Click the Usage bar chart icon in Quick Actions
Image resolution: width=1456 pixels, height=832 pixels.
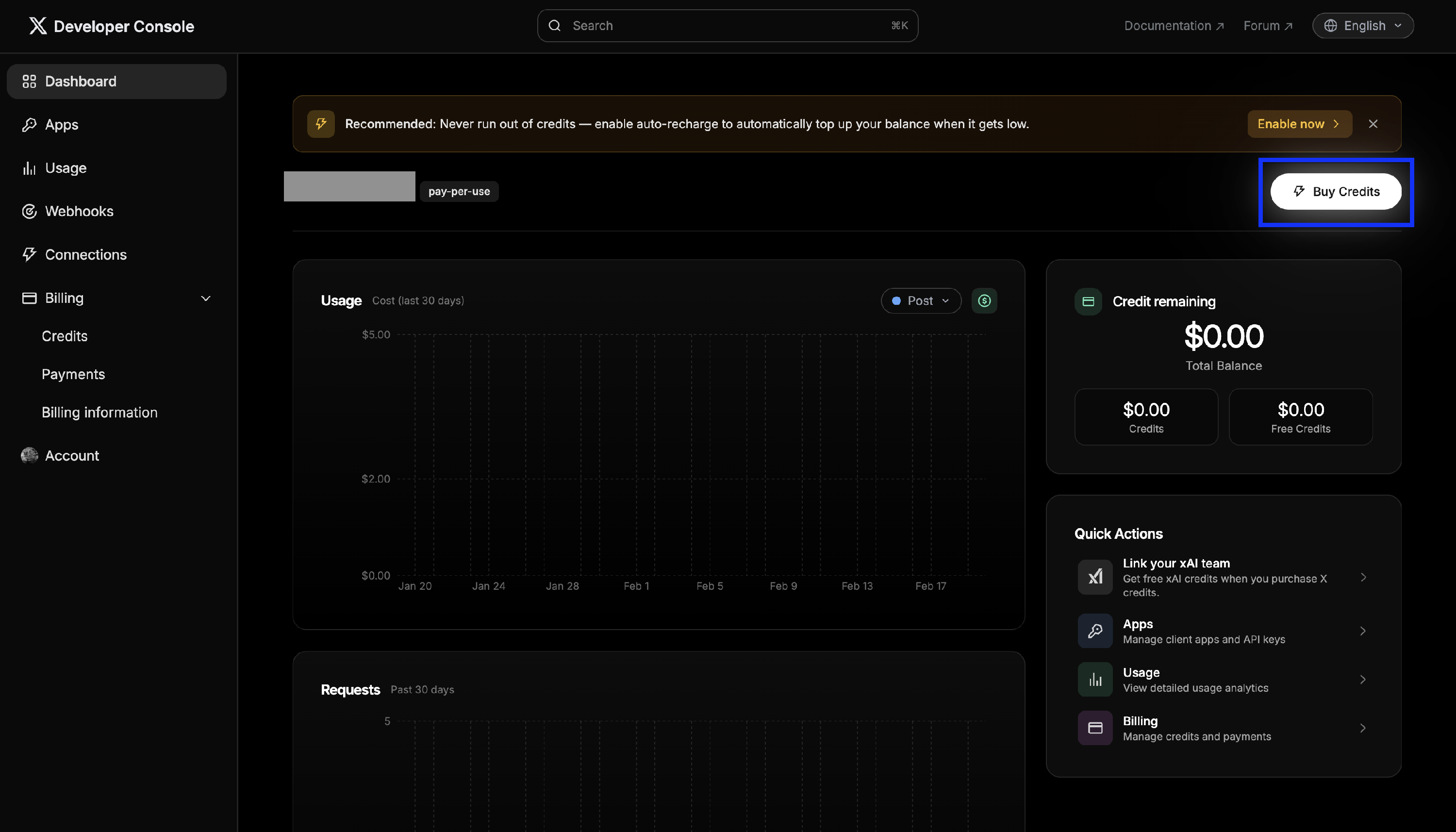[x=1094, y=680]
